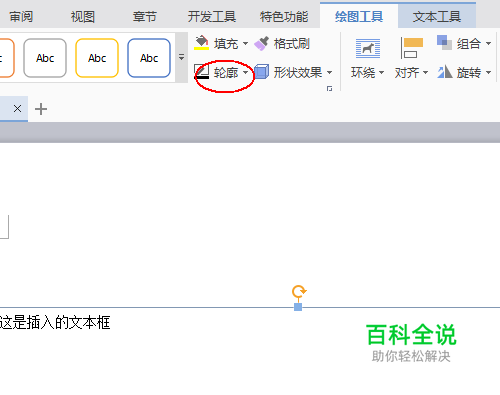This screenshot has width=500, height=395.
Task: Switch to the 章节 chapter tab
Action: pyautogui.click(x=145, y=16)
